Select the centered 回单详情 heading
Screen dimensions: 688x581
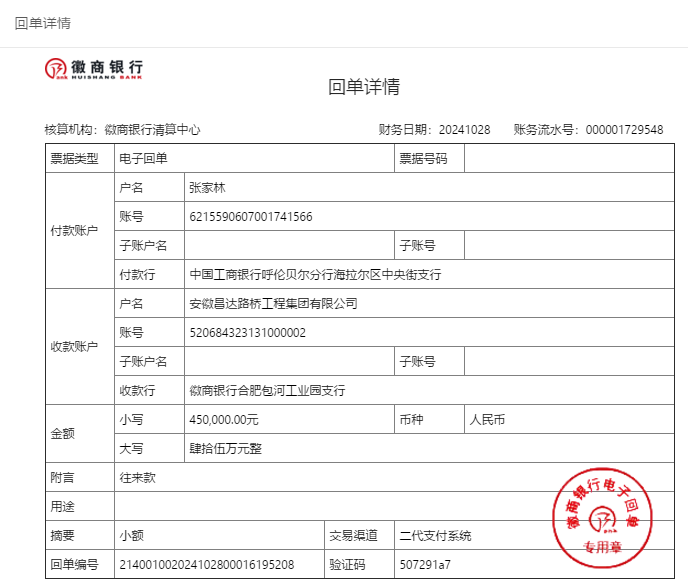click(364, 87)
